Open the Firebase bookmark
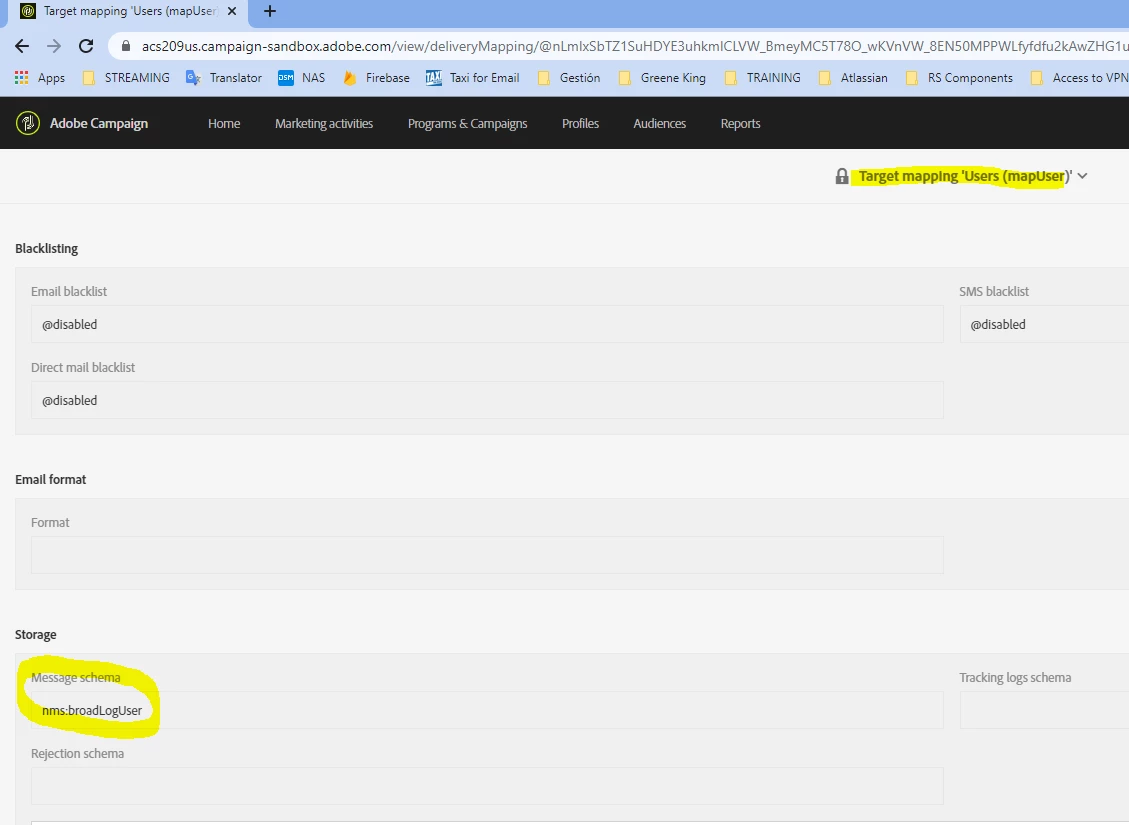This screenshot has height=825, width=1129. click(376, 78)
